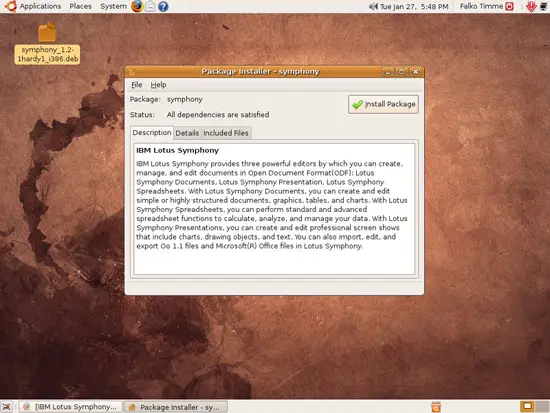The width and height of the screenshot is (550, 413).
Task: Click the Package Installer window menu icon
Action: [132, 72]
